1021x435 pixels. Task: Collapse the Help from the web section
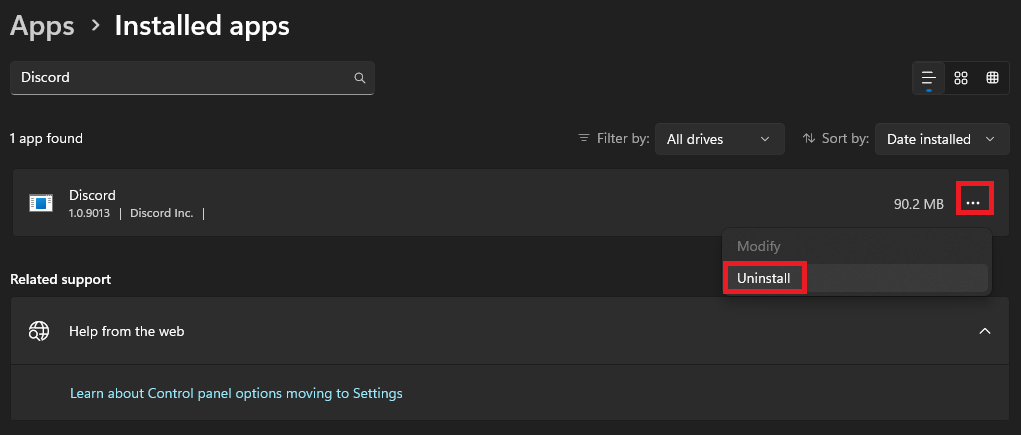[985, 331]
